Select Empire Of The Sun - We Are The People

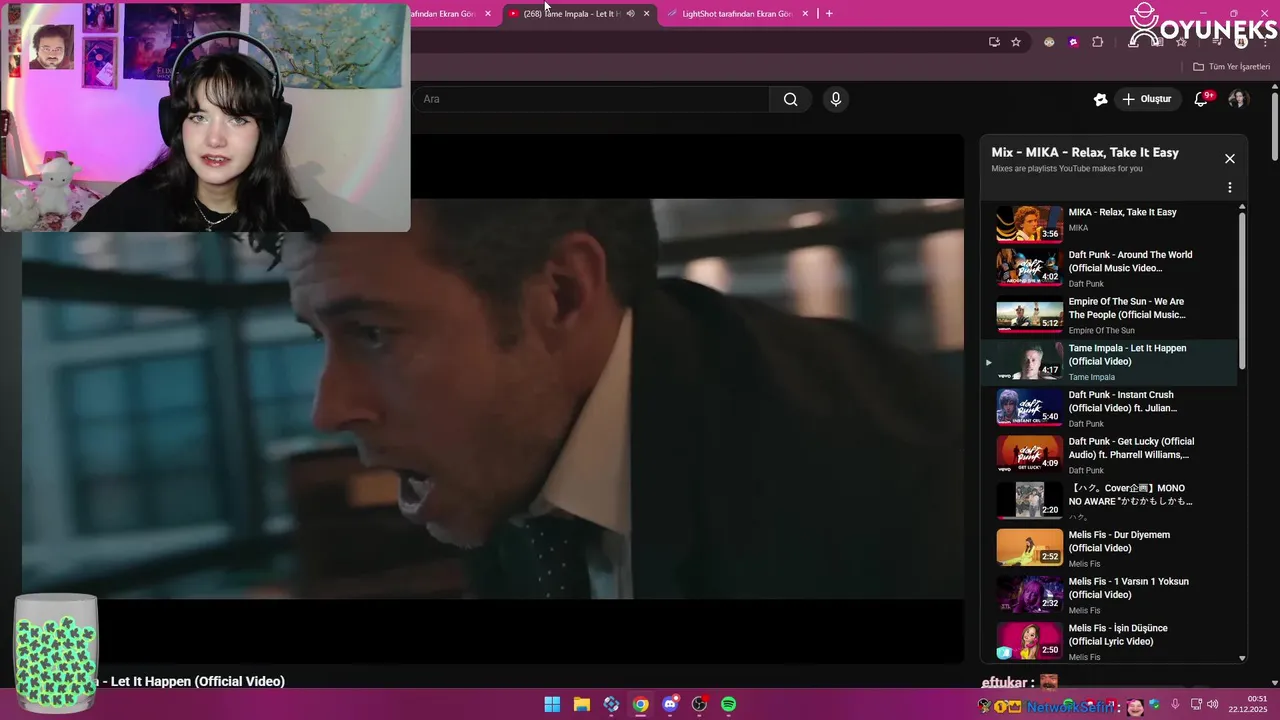pos(1110,315)
